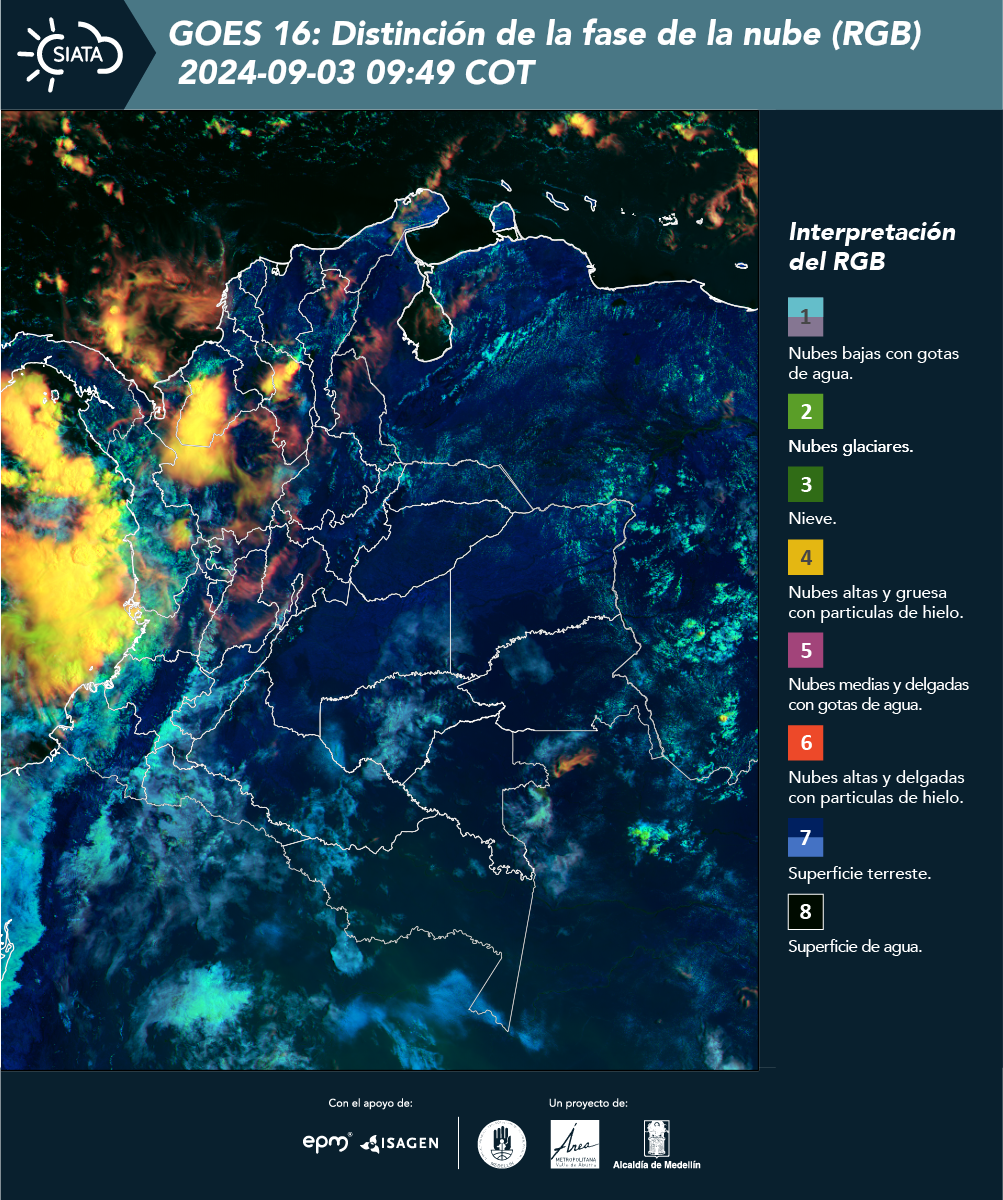This screenshot has width=1003, height=1200.
Task: Select green legend swatch 2, glacial clouds
Action: coord(805,412)
